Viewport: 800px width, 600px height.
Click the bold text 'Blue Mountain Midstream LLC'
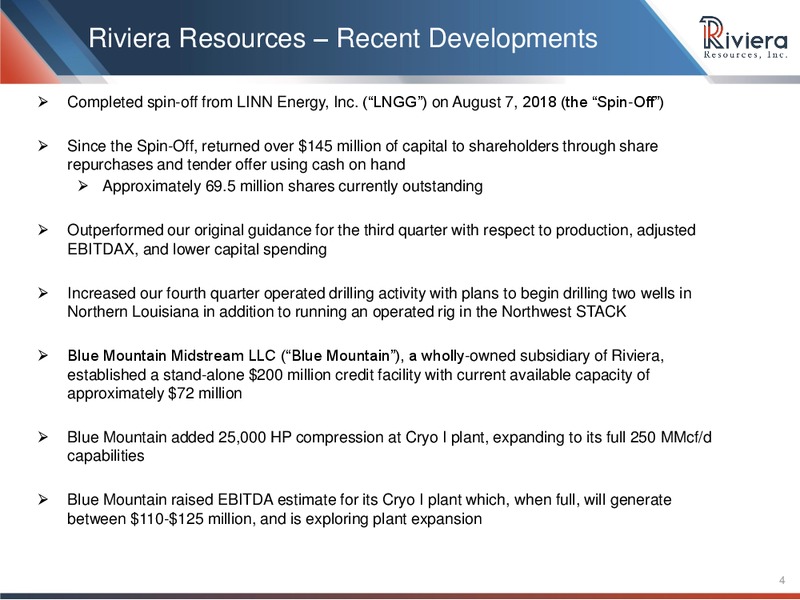click(x=171, y=356)
